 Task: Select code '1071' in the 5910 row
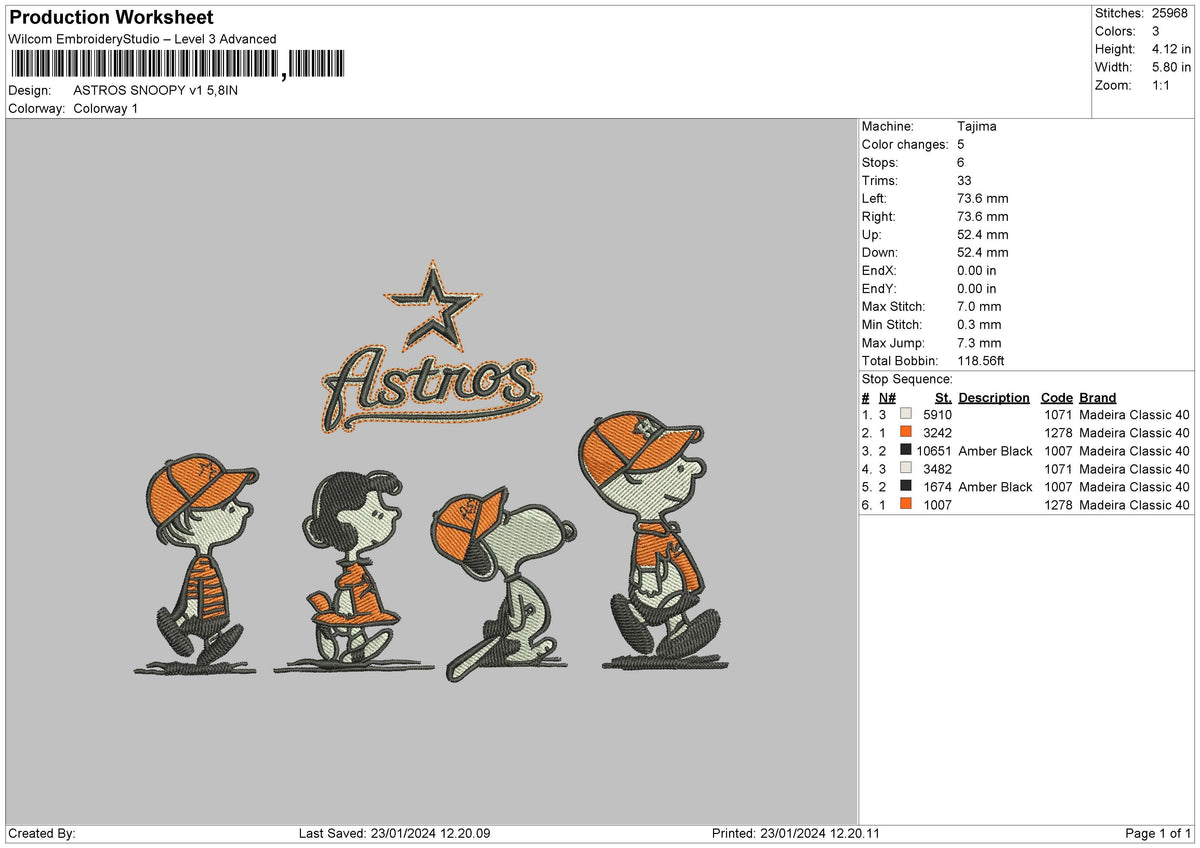click(1058, 415)
